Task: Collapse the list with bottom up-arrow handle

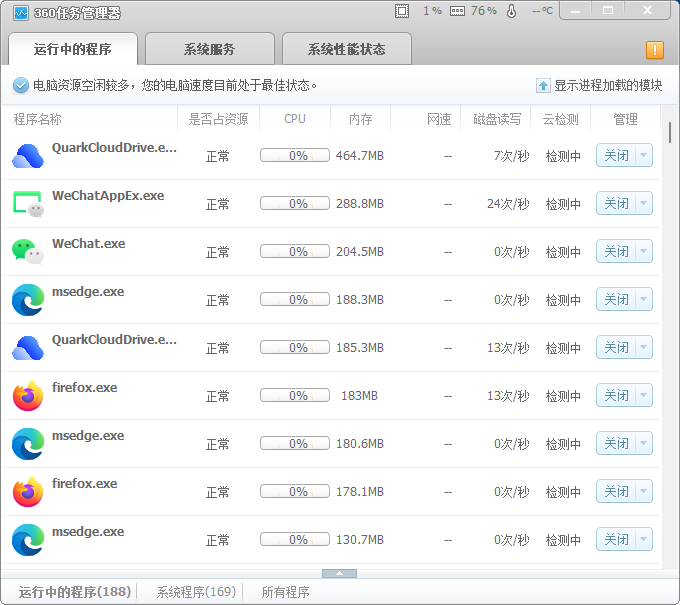Action: [340, 573]
